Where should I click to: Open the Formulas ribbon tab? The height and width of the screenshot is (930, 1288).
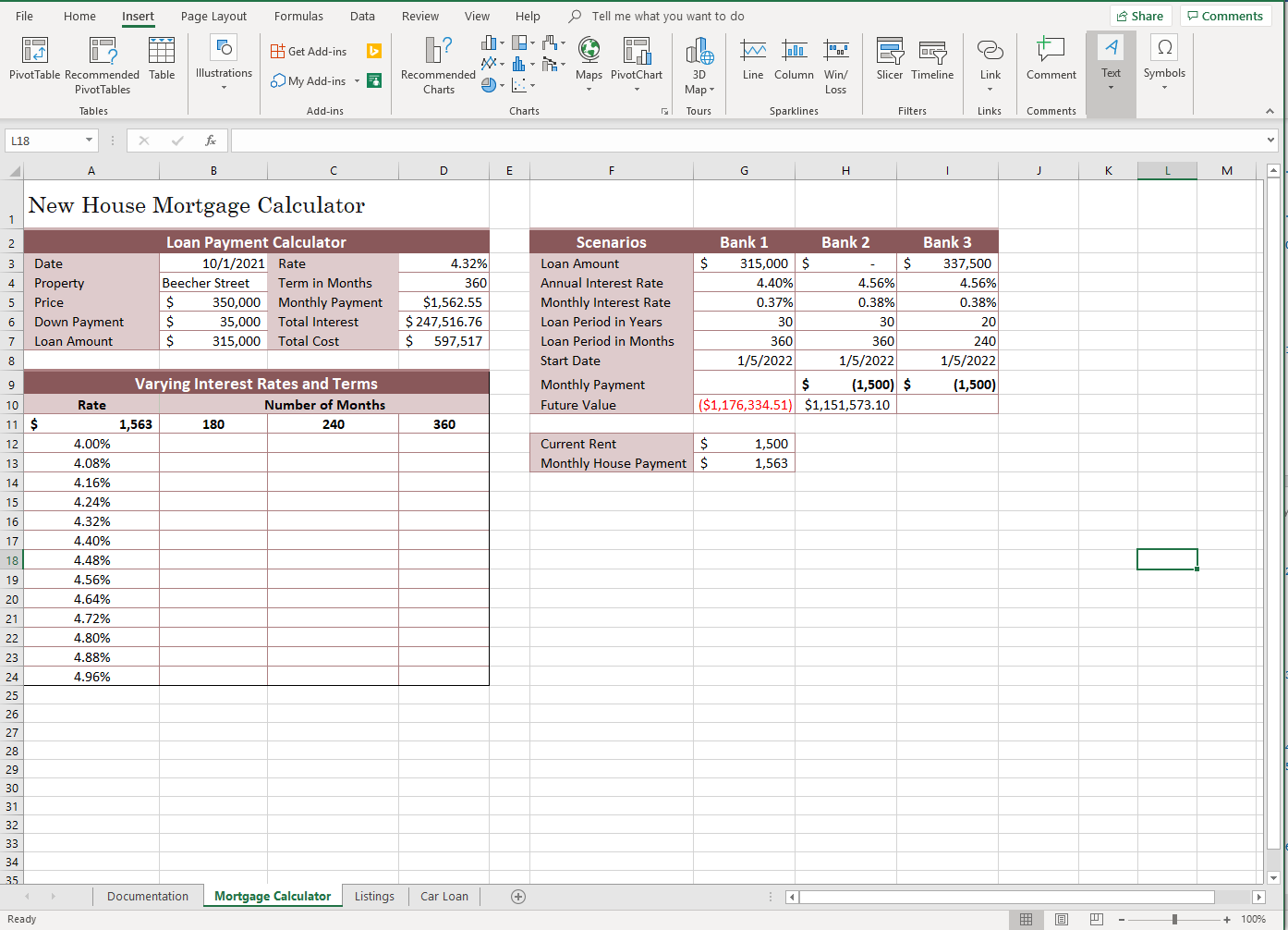[298, 17]
